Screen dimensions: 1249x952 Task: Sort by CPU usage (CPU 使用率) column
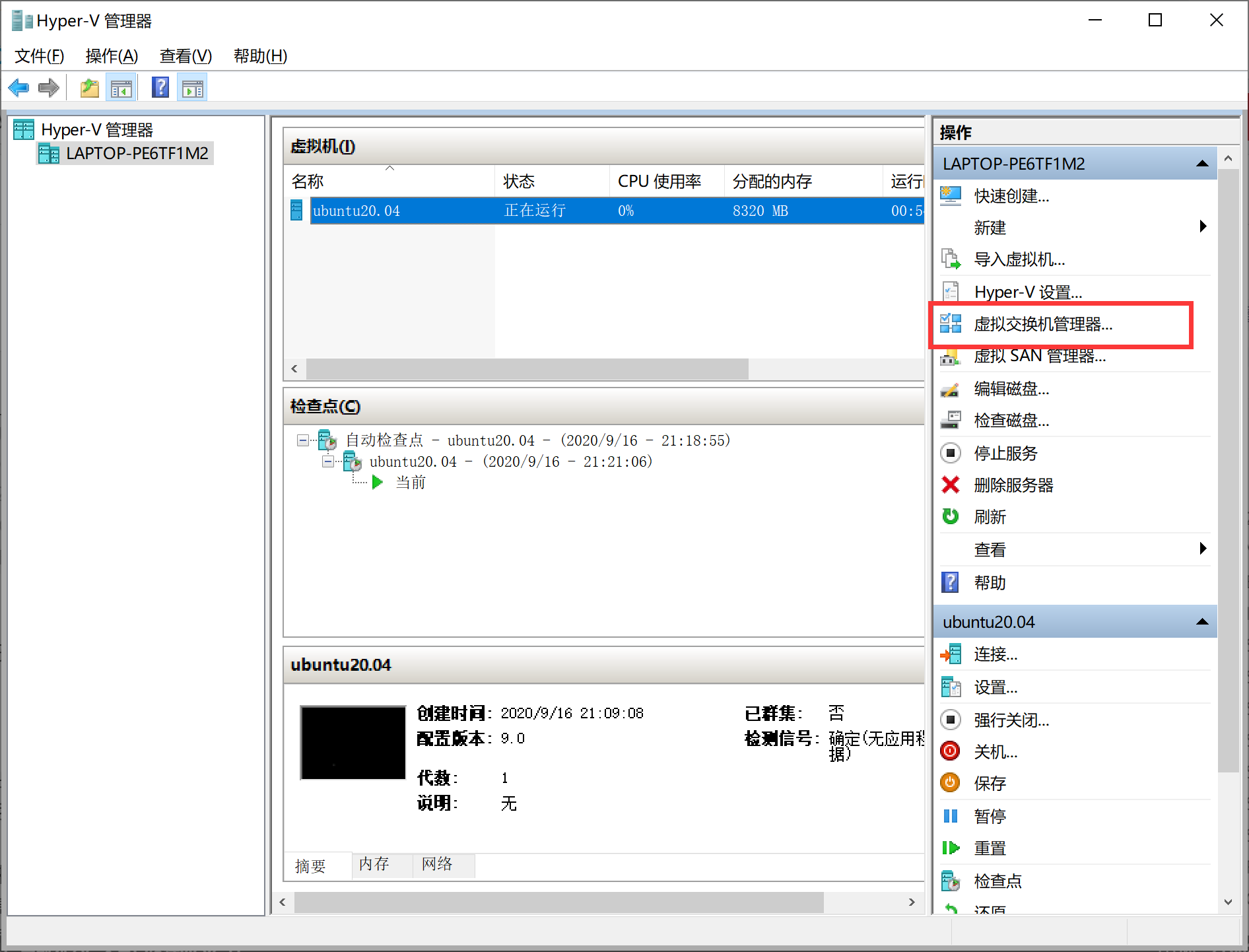pyautogui.click(x=667, y=181)
